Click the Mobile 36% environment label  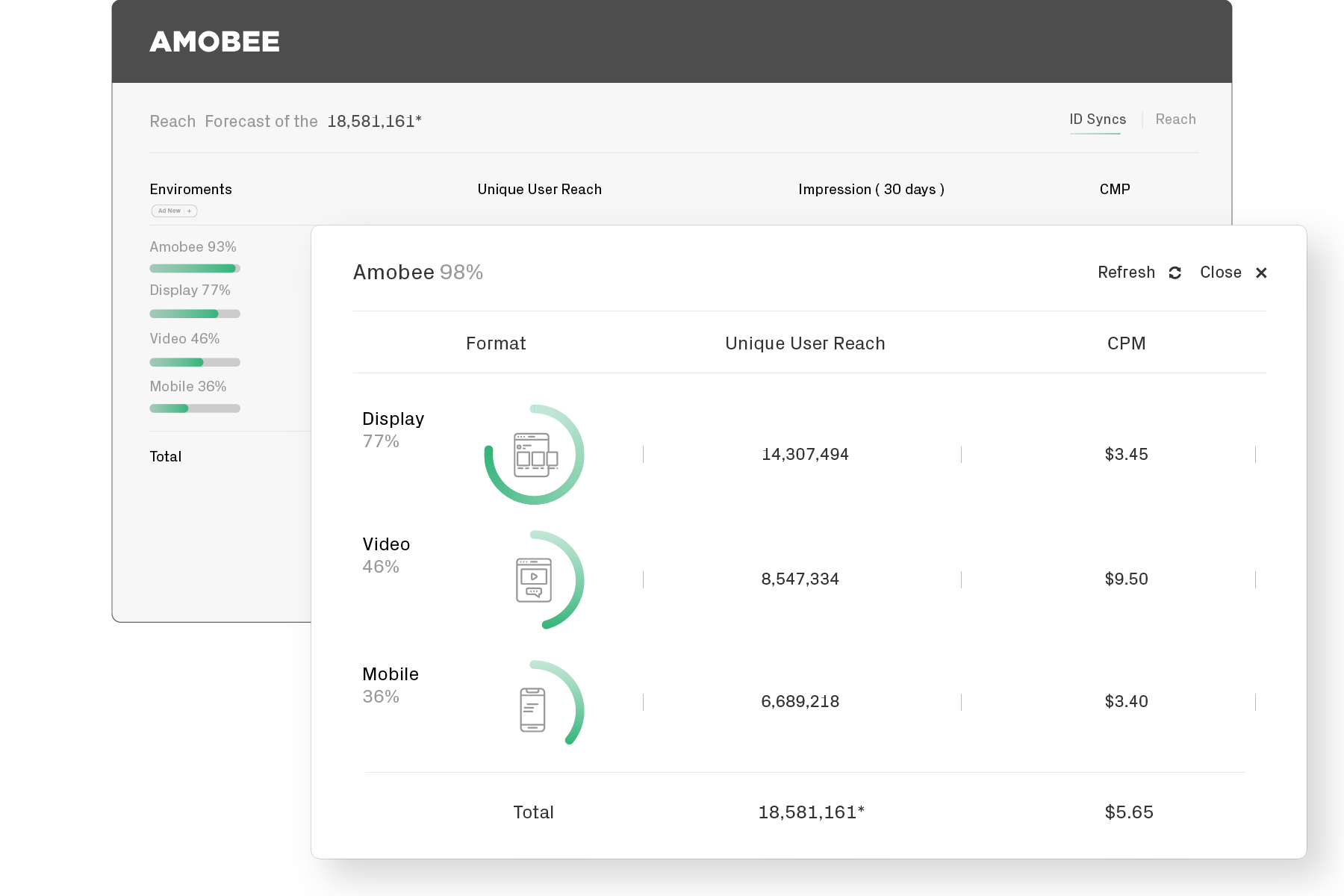[187, 387]
